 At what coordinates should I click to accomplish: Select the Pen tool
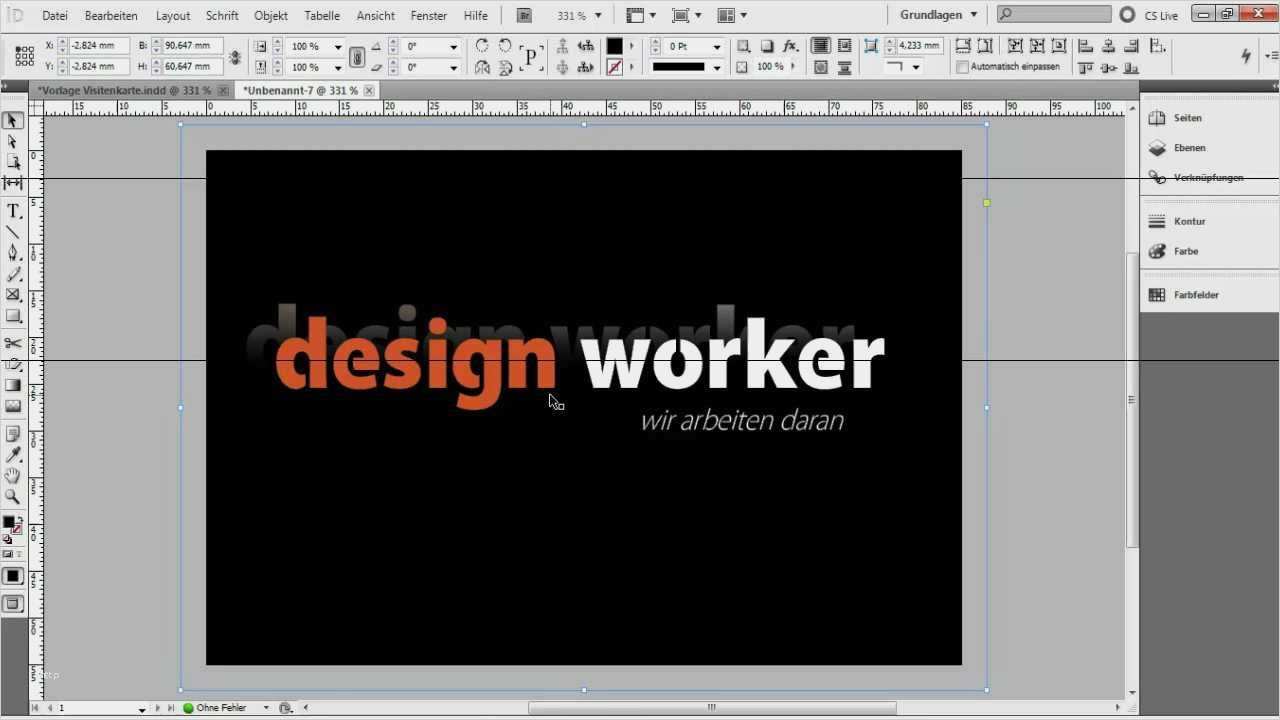(13, 253)
